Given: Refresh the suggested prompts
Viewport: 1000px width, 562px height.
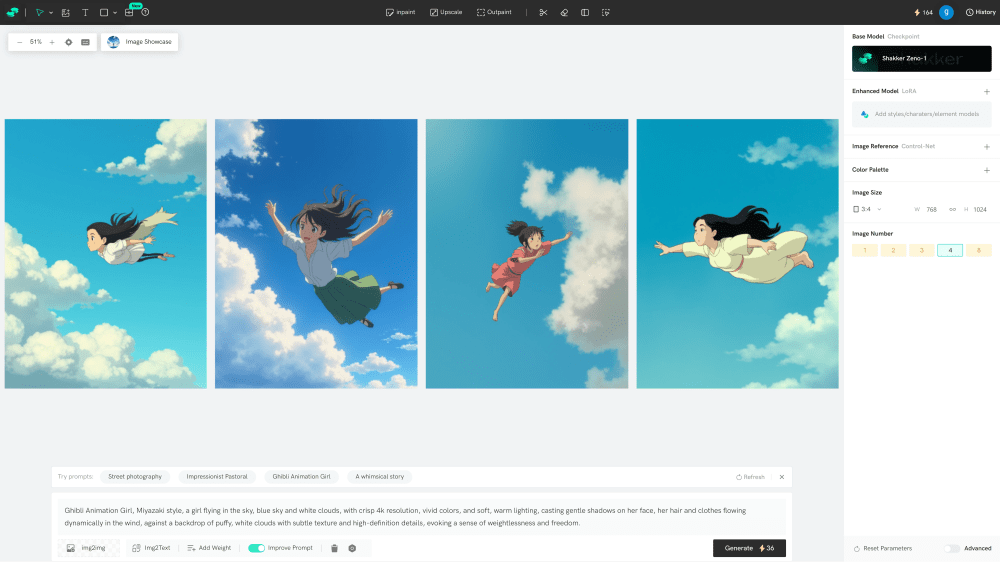Looking at the screenshot, I should click(x=750, y=477).
